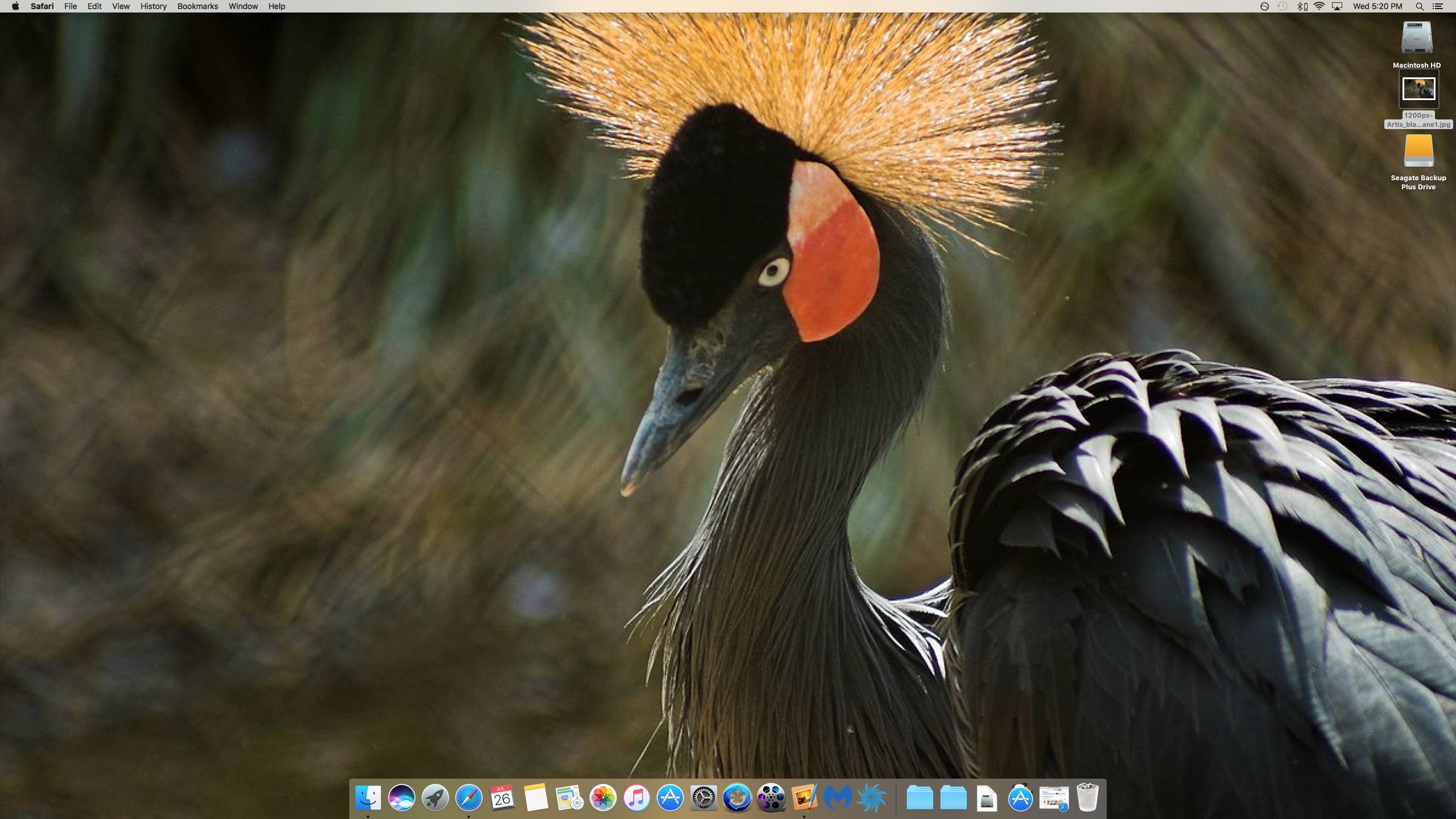This screenshot has height=819, width=1456.
Task: Open Launchpad rocket icon
Action: [x=435, y=797]
